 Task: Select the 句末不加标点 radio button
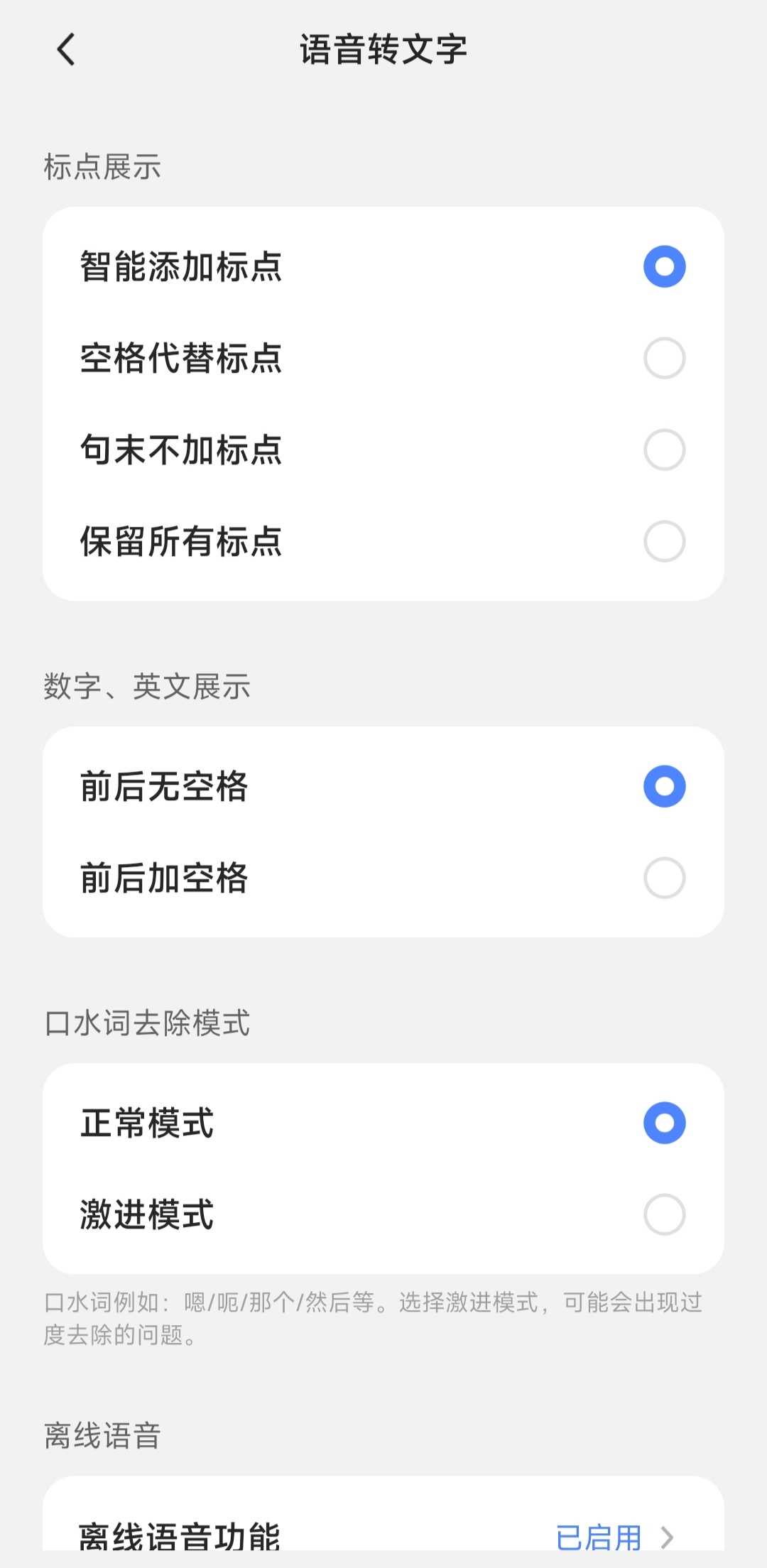pyautogui.click(x=664, y=450)
